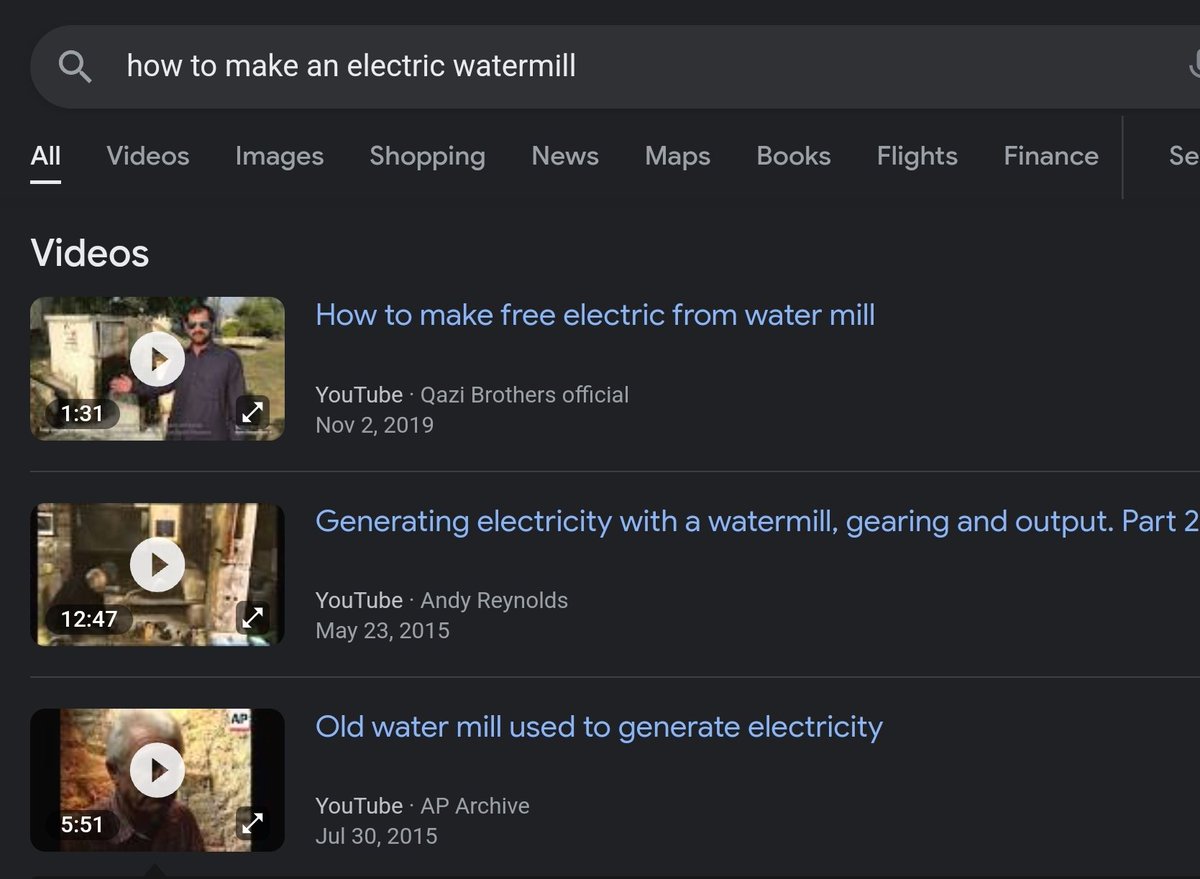Open 'Old water mill used to generate electricity'
Viewport: 1200px width, 879px height.
pos(599,726)
